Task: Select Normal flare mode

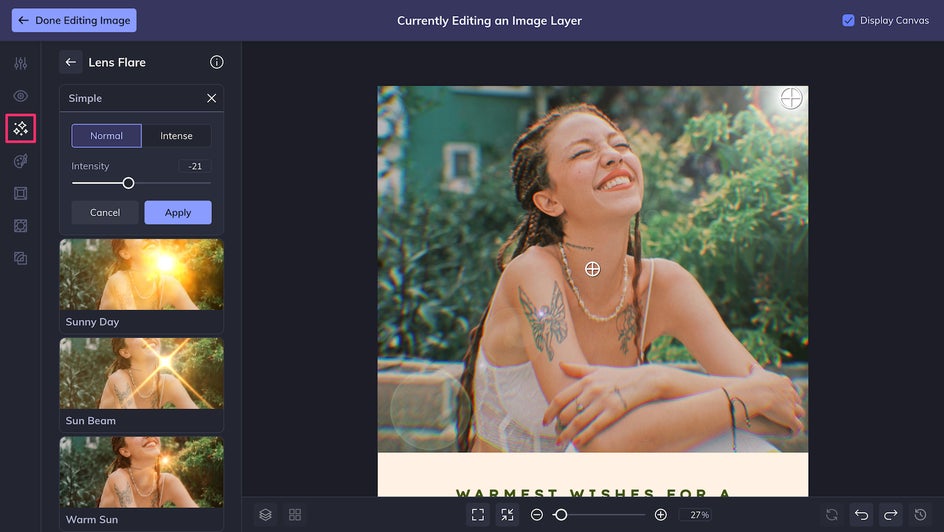Action: [107, 136]
